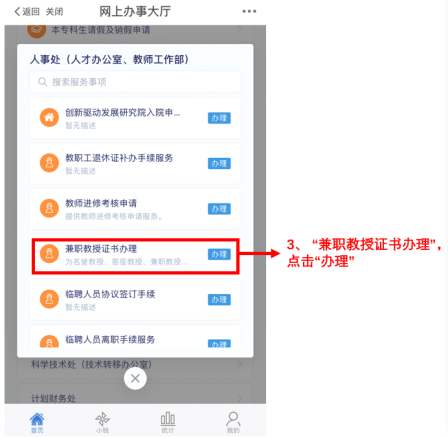The width and height of the screenshot is (448, 437).
Task: Tap the three-dot more options icon
Action: click(249, 11)
